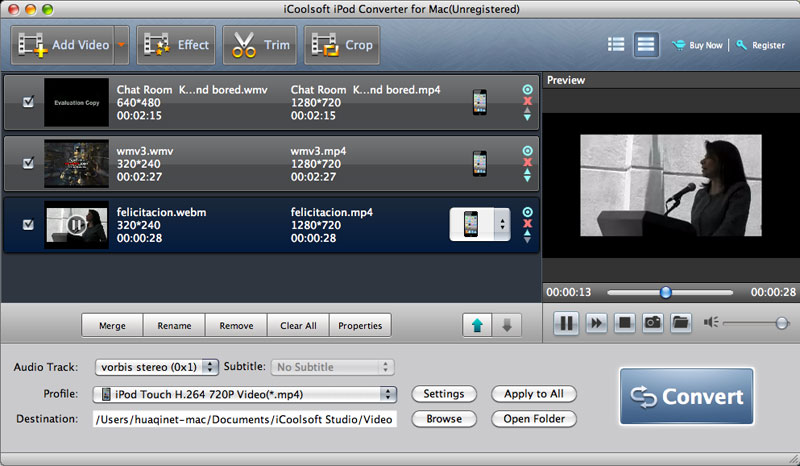
Task: Open the Audio Track dropdown
Action: tap(156, 367)
